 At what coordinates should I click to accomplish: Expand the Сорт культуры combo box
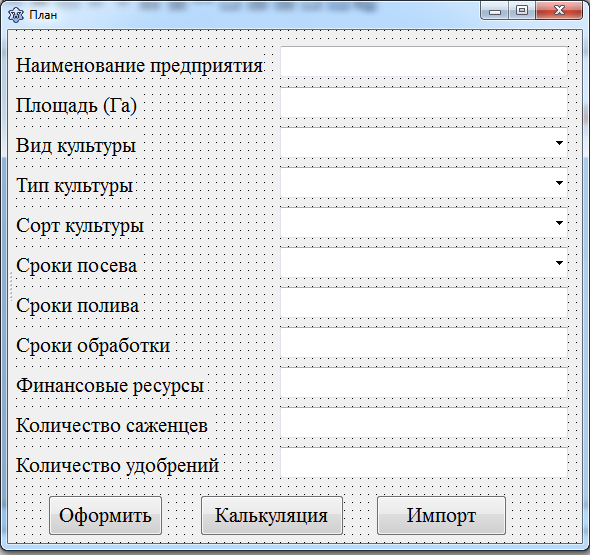(424, 223)
